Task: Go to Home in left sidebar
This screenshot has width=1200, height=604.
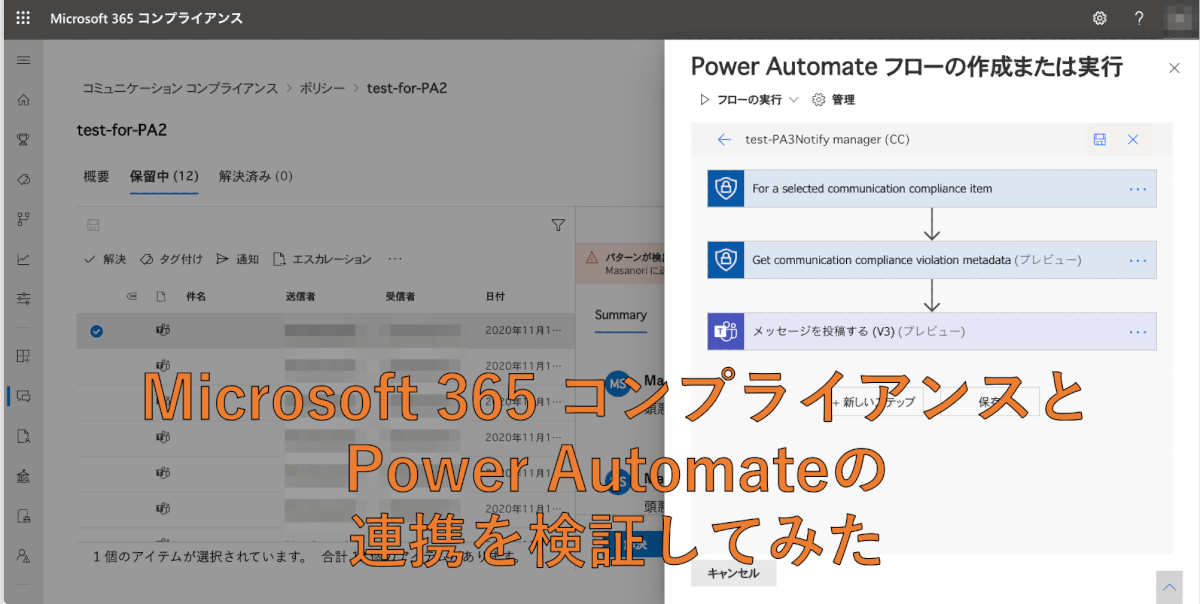Action: pos(23,100)
